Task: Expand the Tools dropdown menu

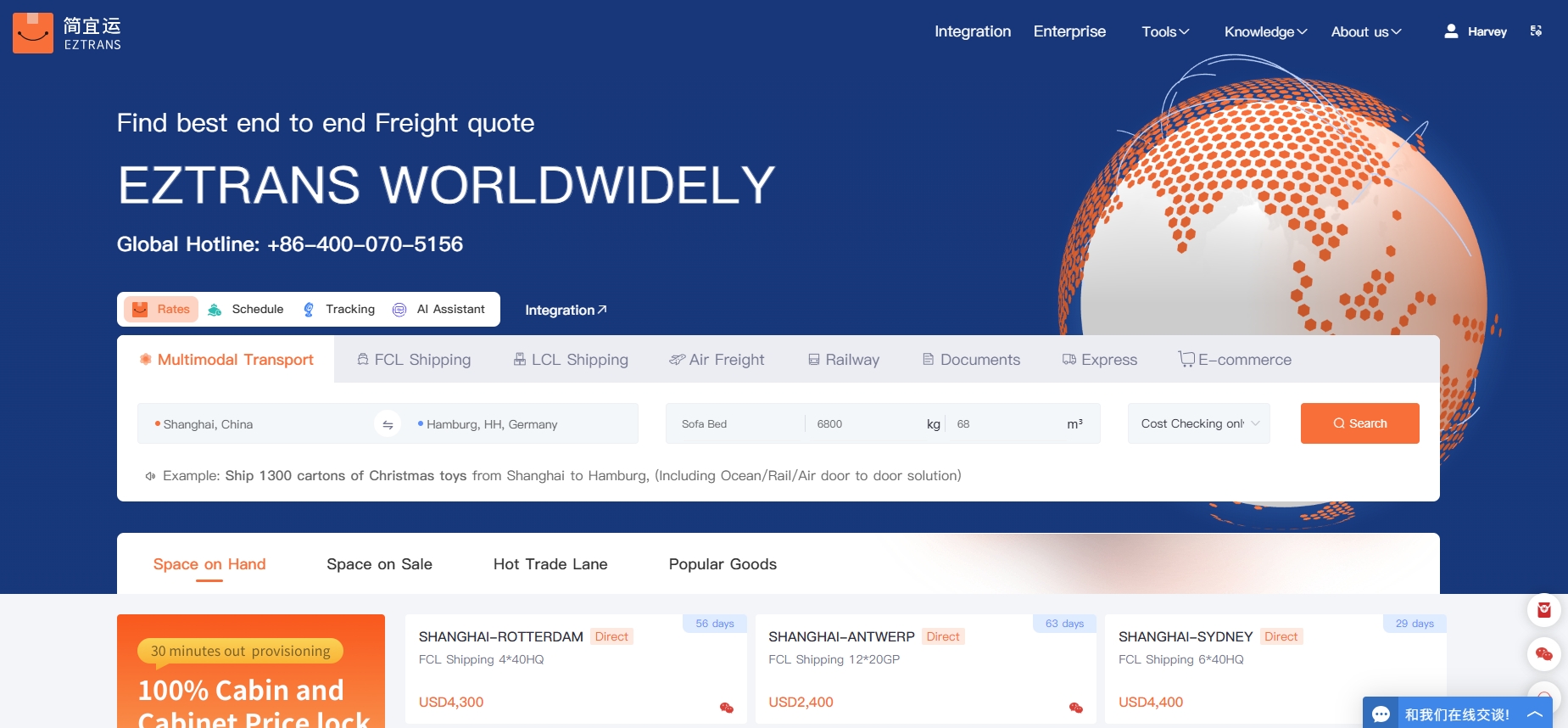Action: click(1165, 31)
